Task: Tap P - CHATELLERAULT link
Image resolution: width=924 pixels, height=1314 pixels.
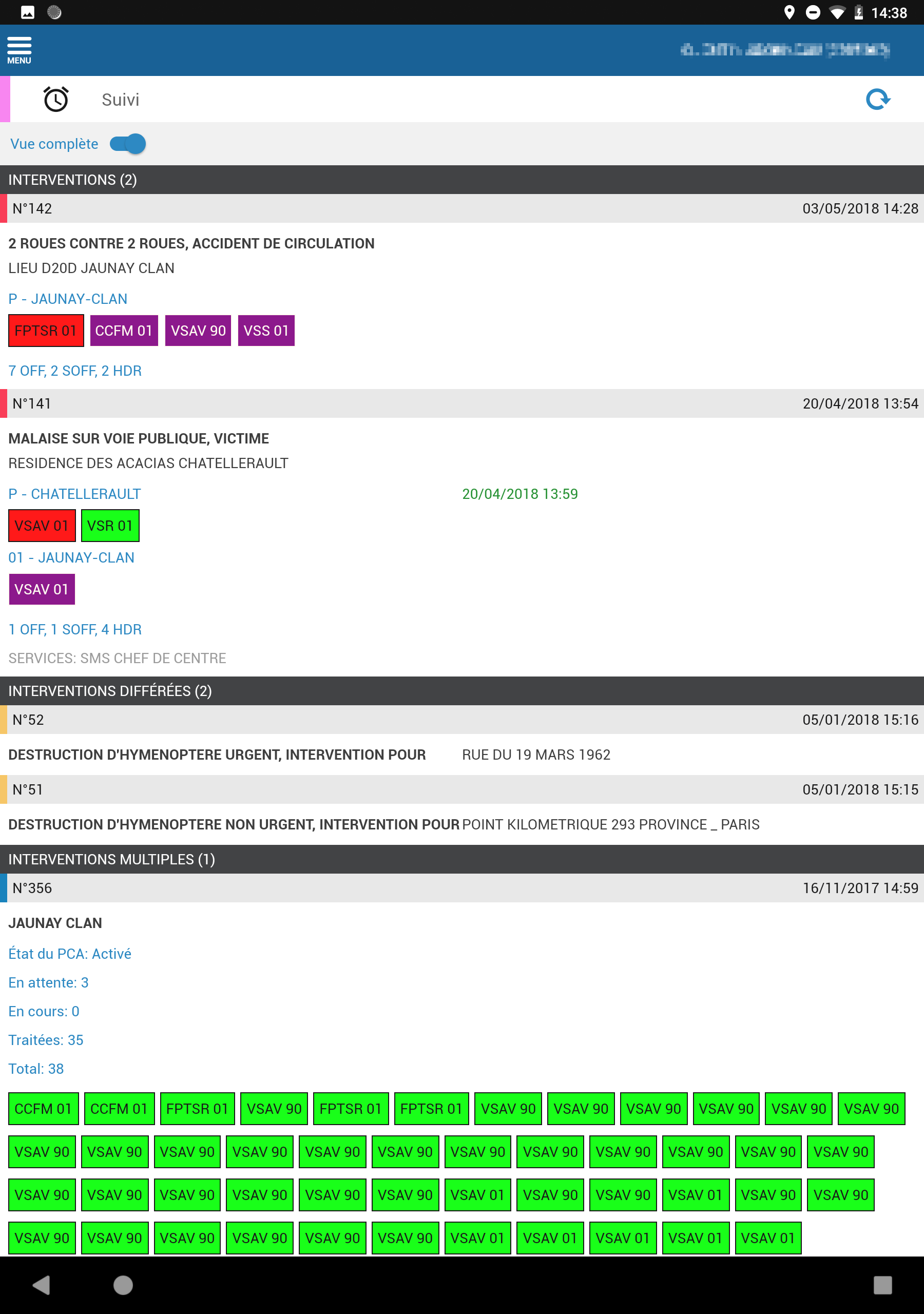Action: pyautogui.click(x=74, y=494)
